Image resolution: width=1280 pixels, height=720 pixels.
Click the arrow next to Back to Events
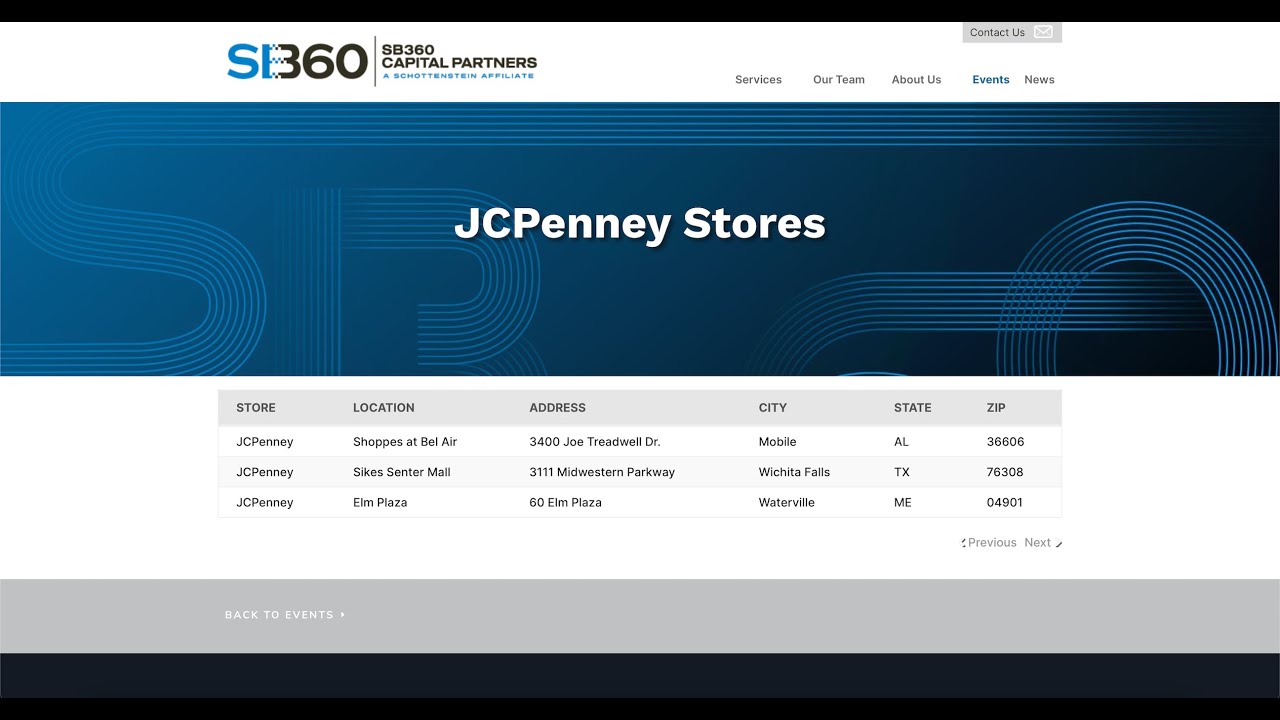[x=343, y=614]
